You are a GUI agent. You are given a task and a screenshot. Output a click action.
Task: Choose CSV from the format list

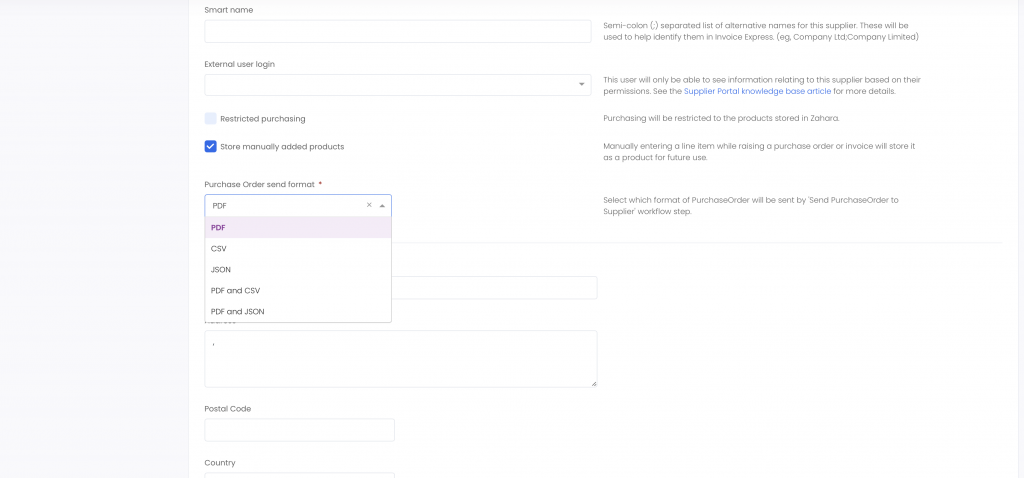point(298,249)
